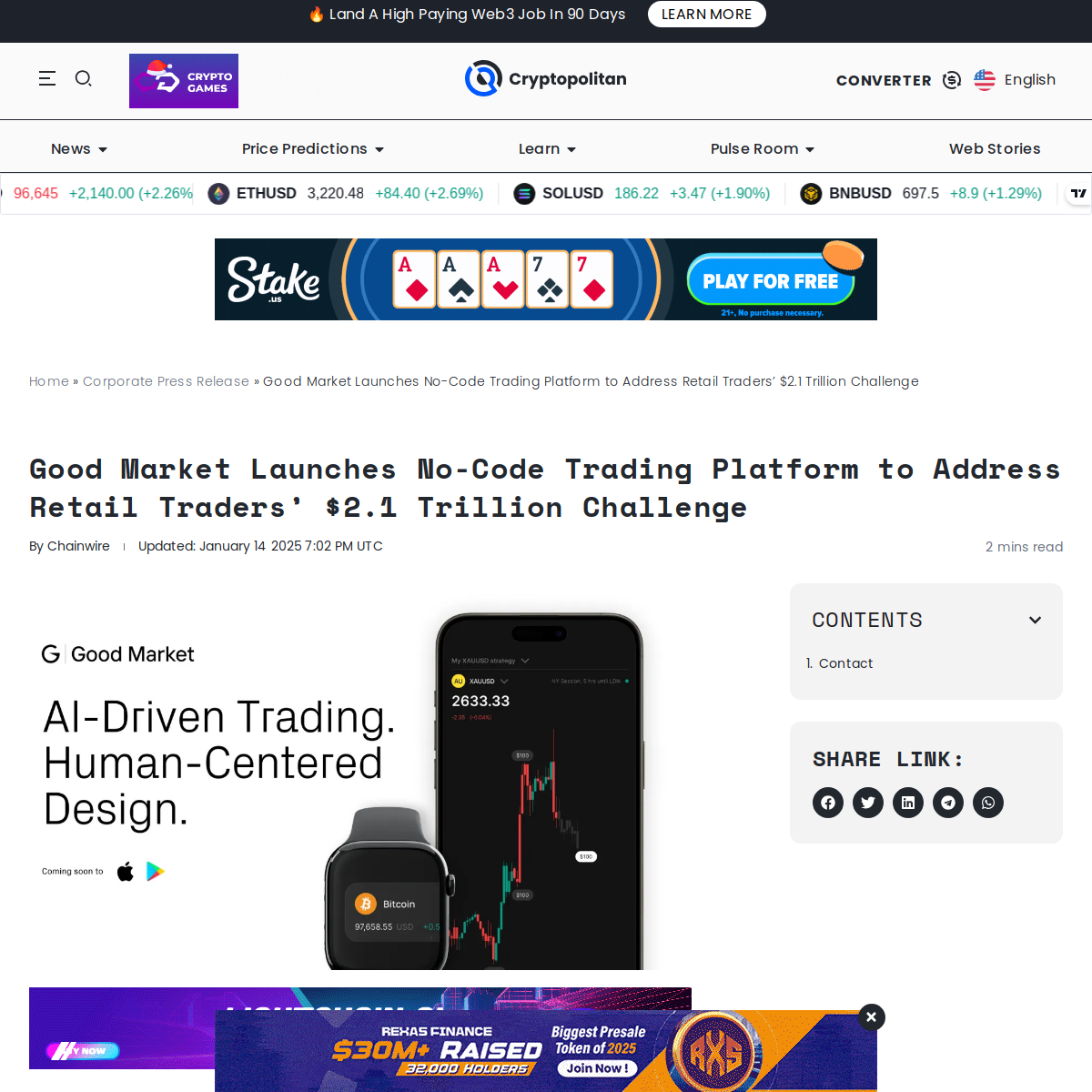Open the hamburger menu icon
The height and width of the screenshot is (1092, 1092).
coord(47,79)
